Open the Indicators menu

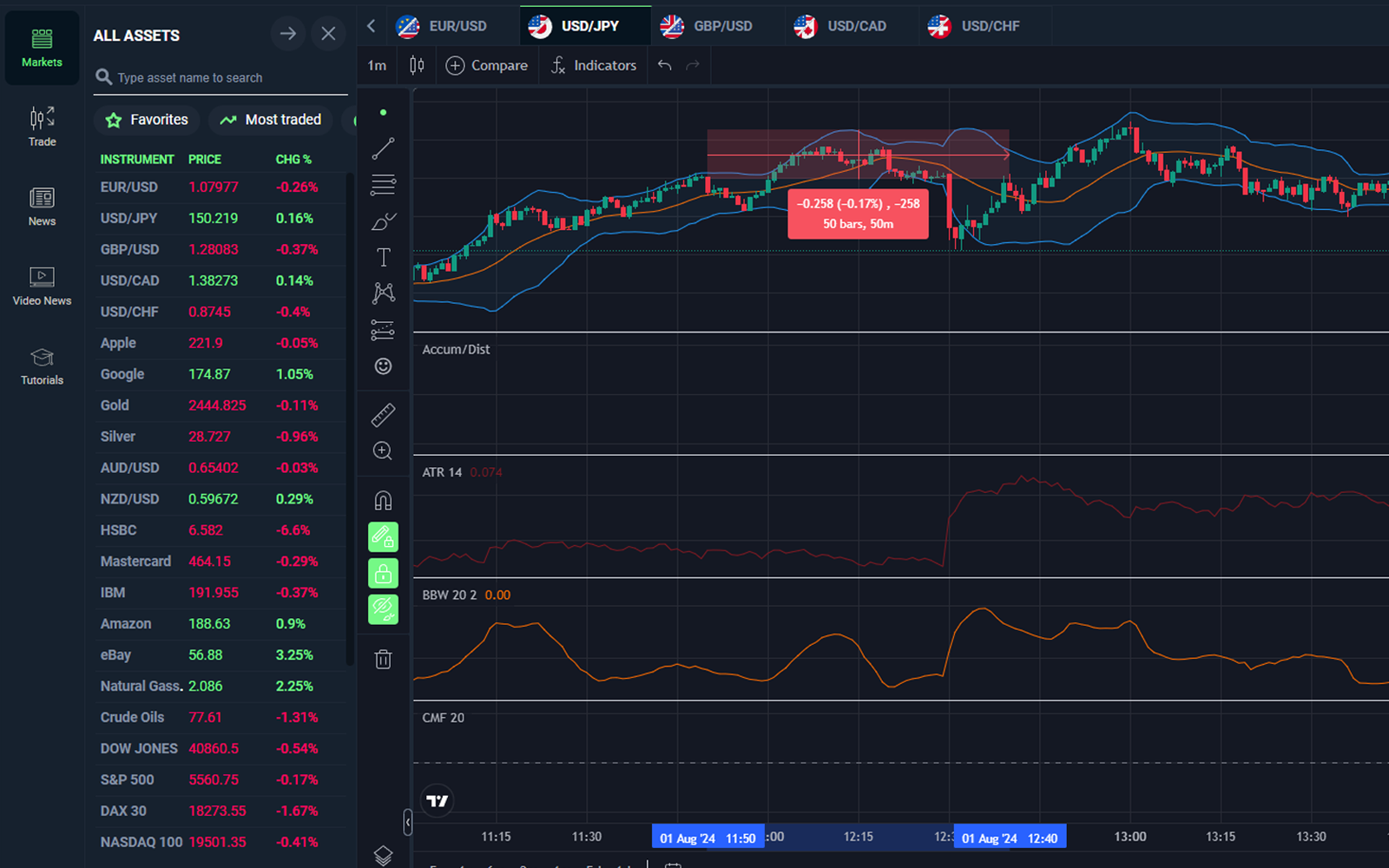pyautogui.click(x=594, y=65)
